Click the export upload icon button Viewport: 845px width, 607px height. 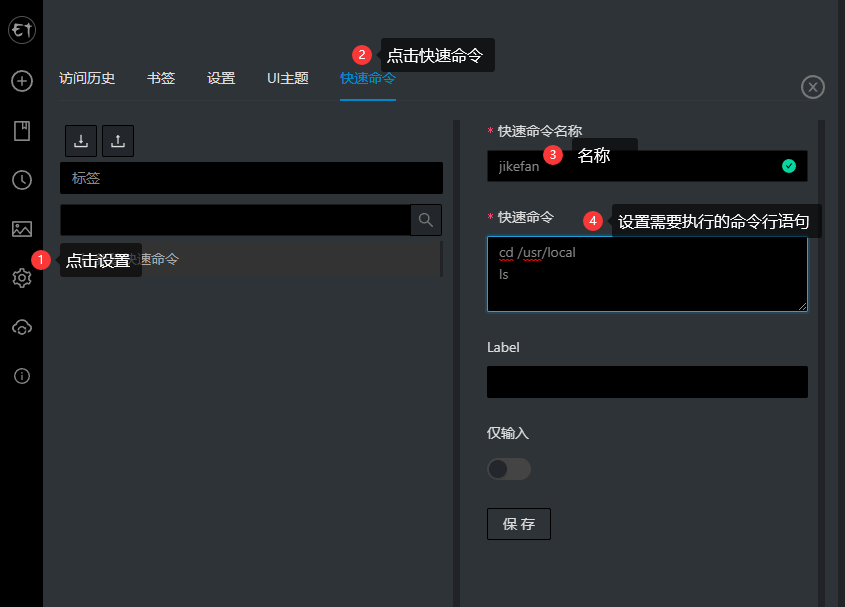click(x=118, y=141)
